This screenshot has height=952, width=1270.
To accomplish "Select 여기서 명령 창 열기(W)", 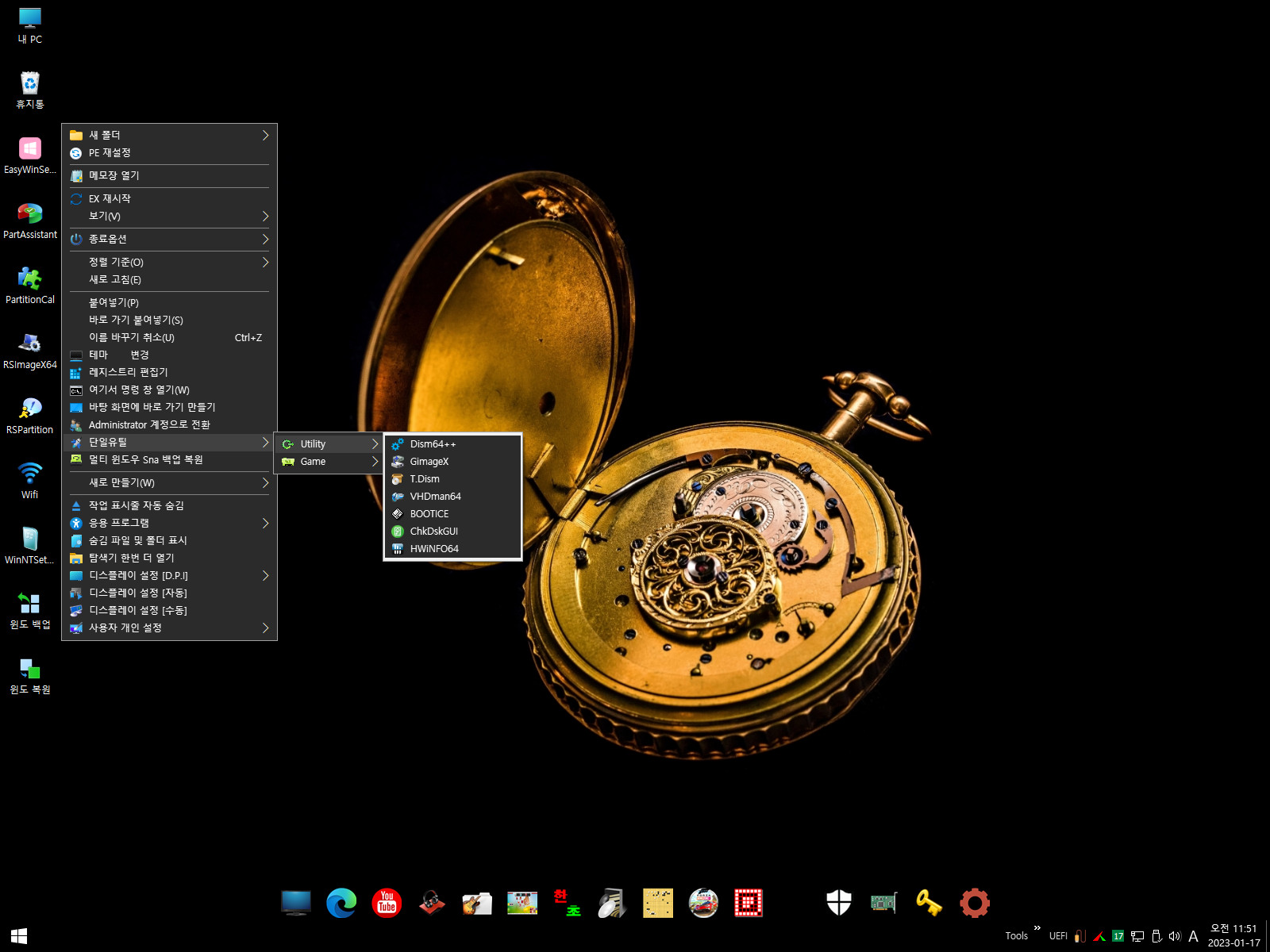I will click(169, 390).
